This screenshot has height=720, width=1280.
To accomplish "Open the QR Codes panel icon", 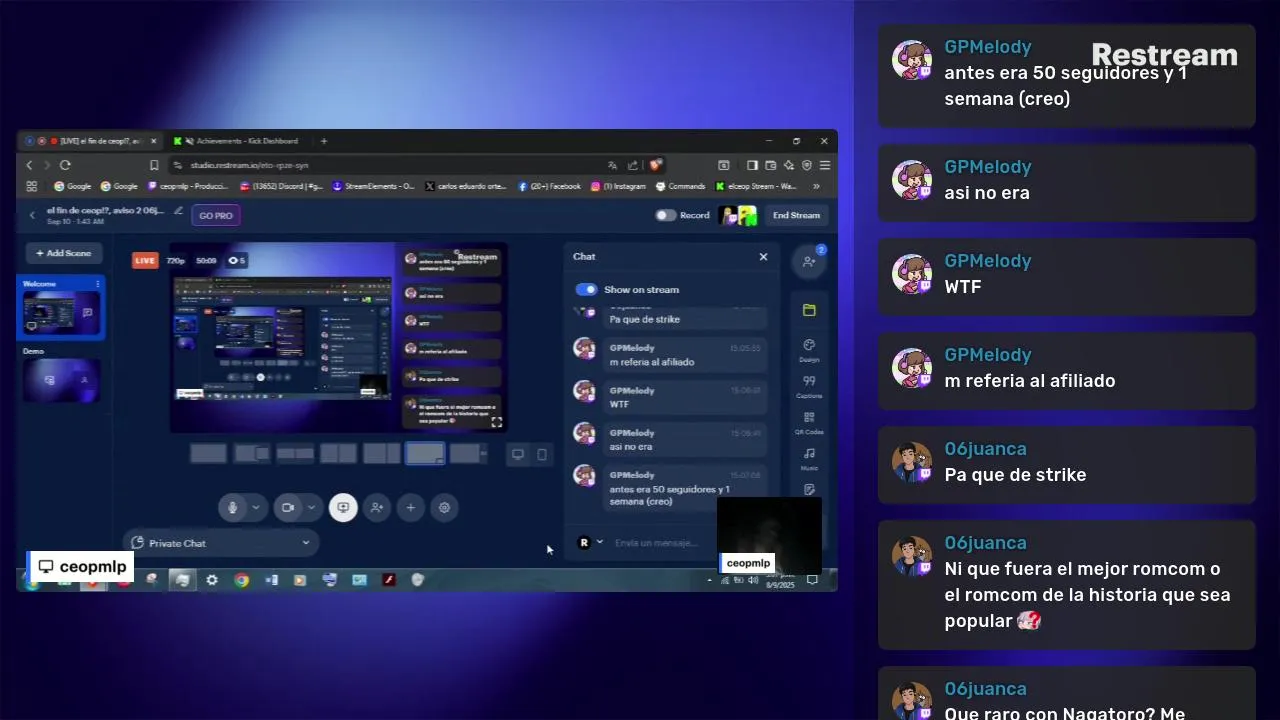I will pyautogui.click(x=809, y=422).
